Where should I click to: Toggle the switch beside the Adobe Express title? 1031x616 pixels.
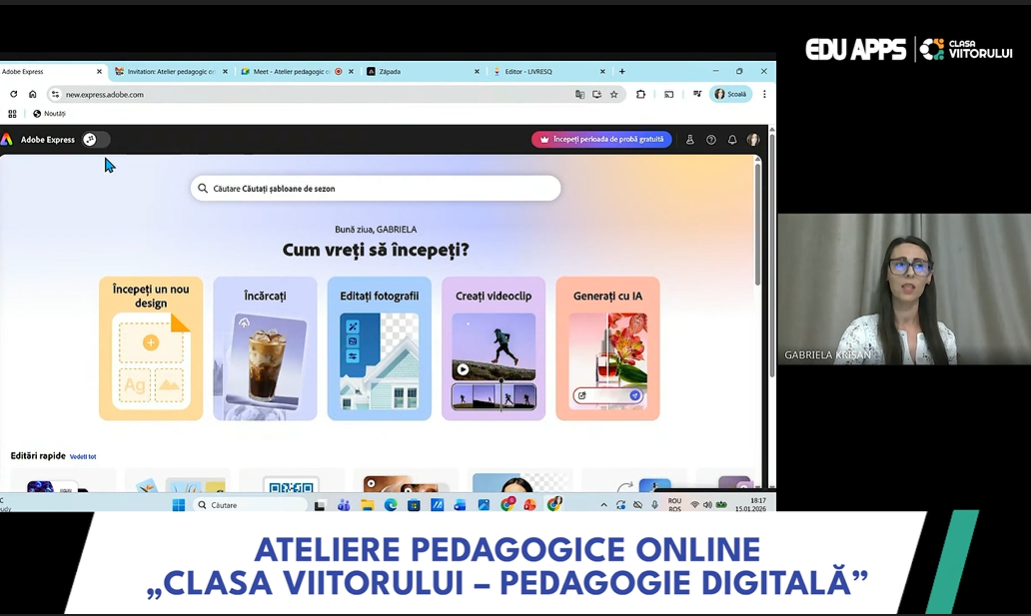(x=95, y=139)
